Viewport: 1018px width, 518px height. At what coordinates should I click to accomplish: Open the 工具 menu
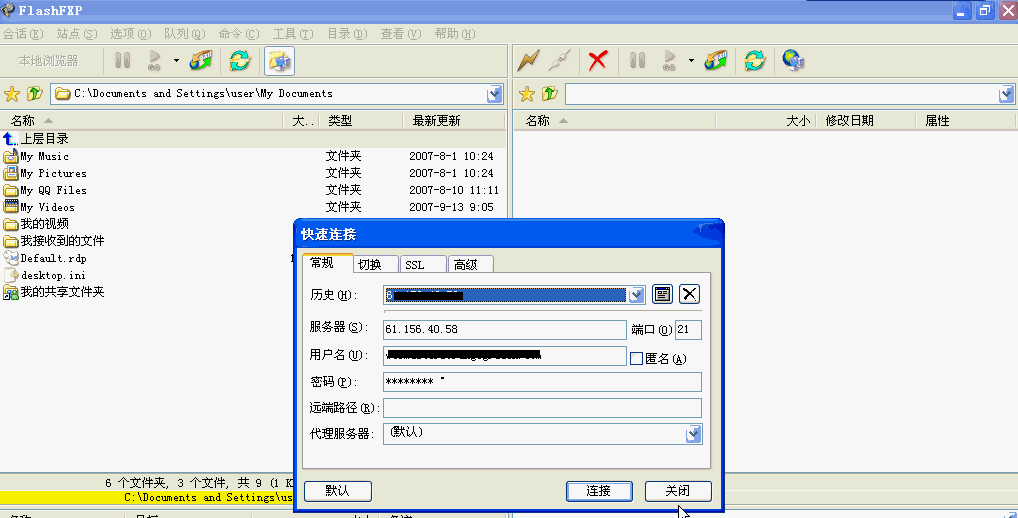293,34
